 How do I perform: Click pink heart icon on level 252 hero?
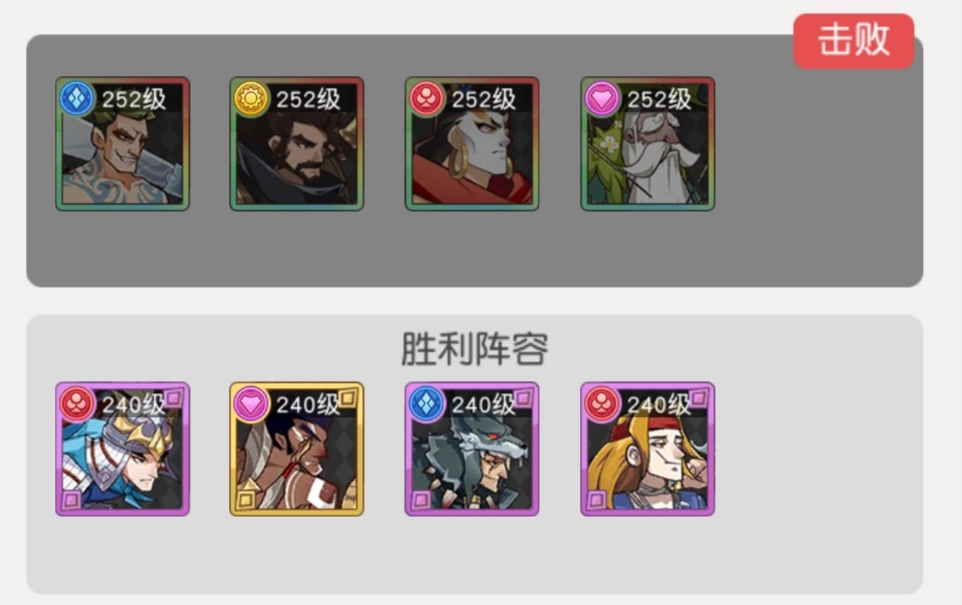coord(602,98)
